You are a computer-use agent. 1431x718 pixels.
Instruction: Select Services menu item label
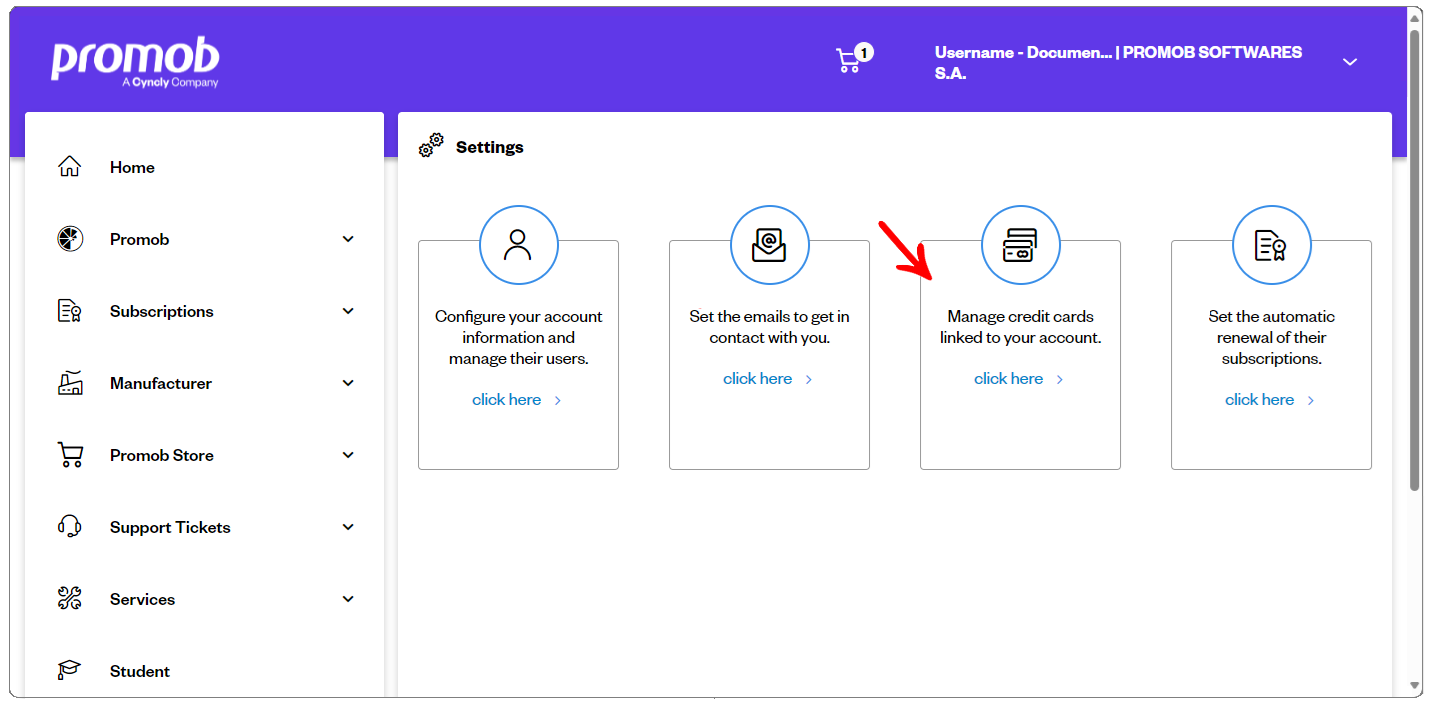[142, 599]
